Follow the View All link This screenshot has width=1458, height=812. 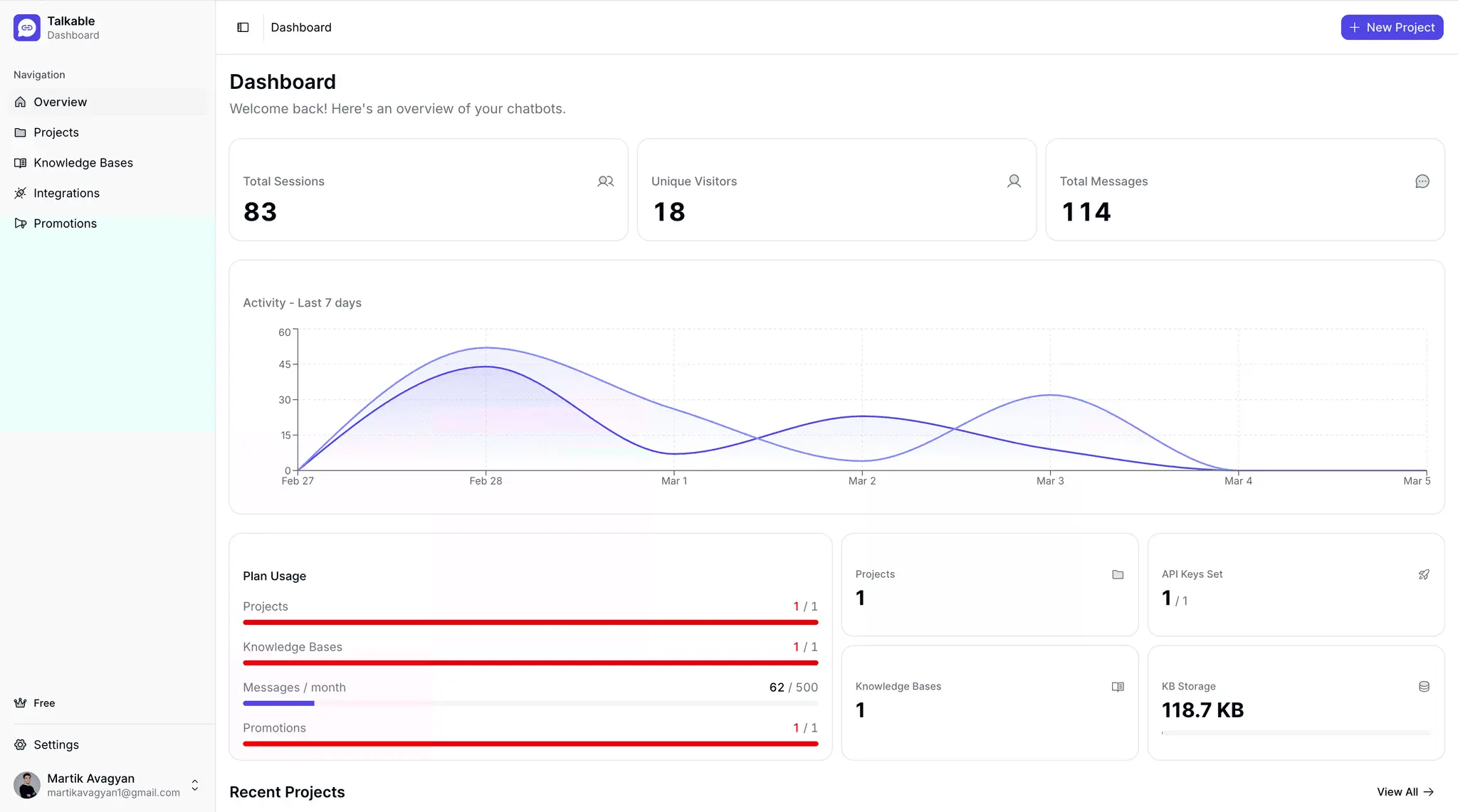coord(1405,792)
